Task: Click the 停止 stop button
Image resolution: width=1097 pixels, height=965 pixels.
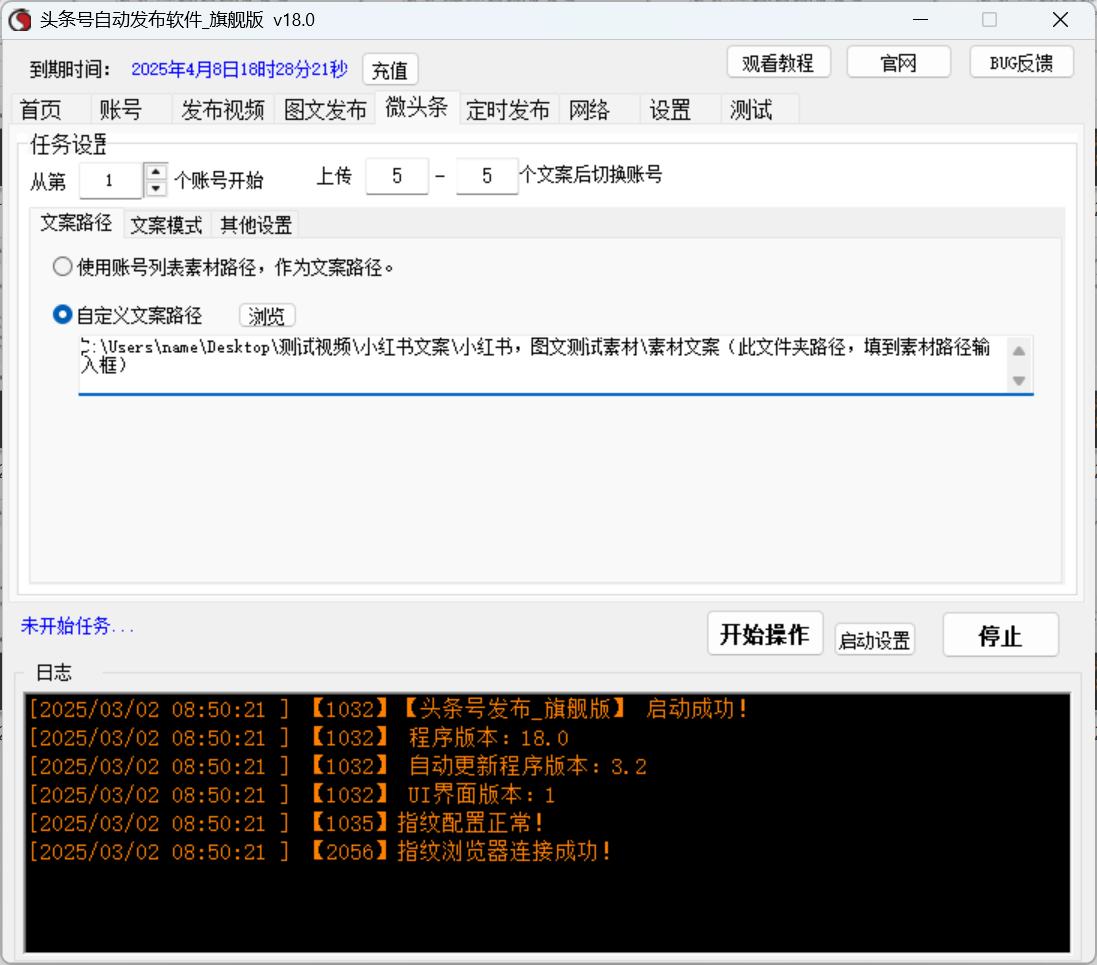Action: click(1000, 635)
